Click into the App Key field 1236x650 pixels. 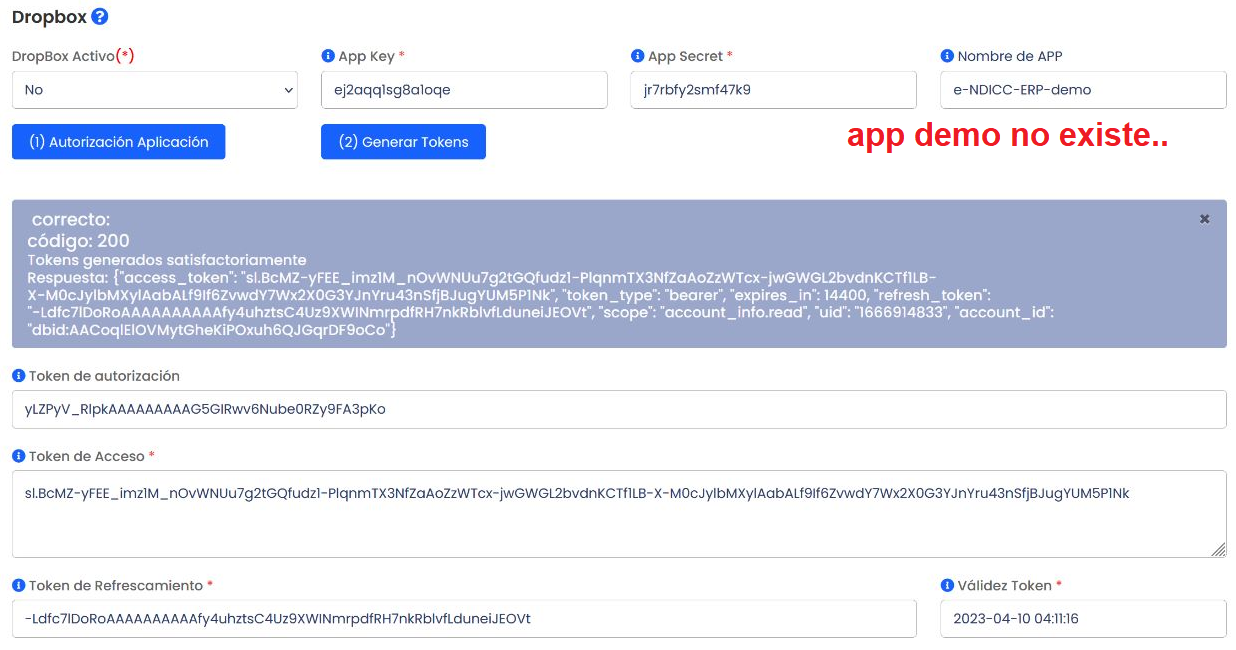click(463, 90)
